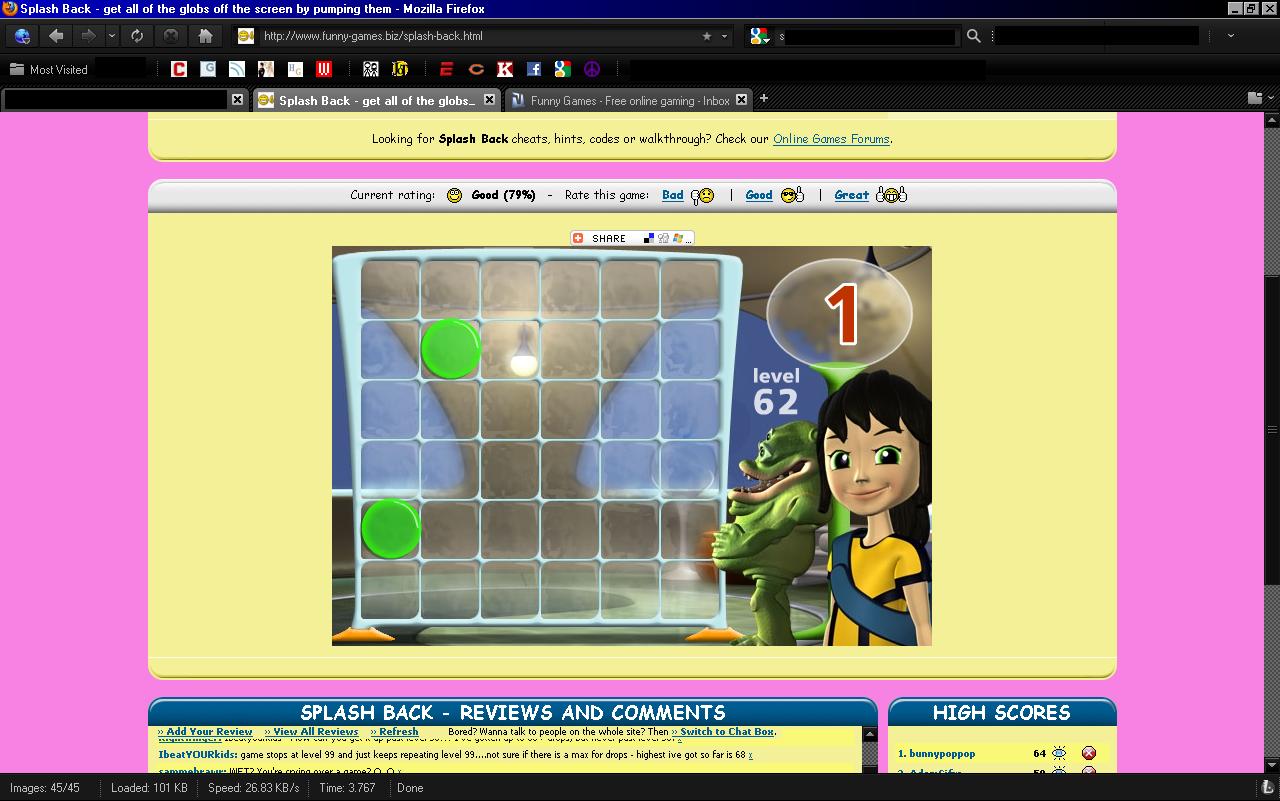
Task: Close the Splash Back tab
Action: 490,100
